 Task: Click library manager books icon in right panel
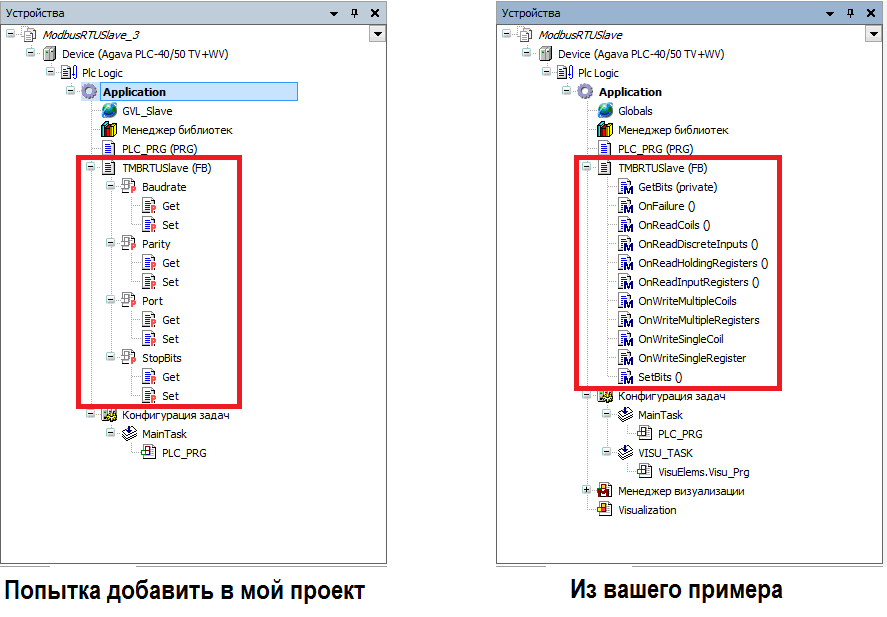click(605, 130)
